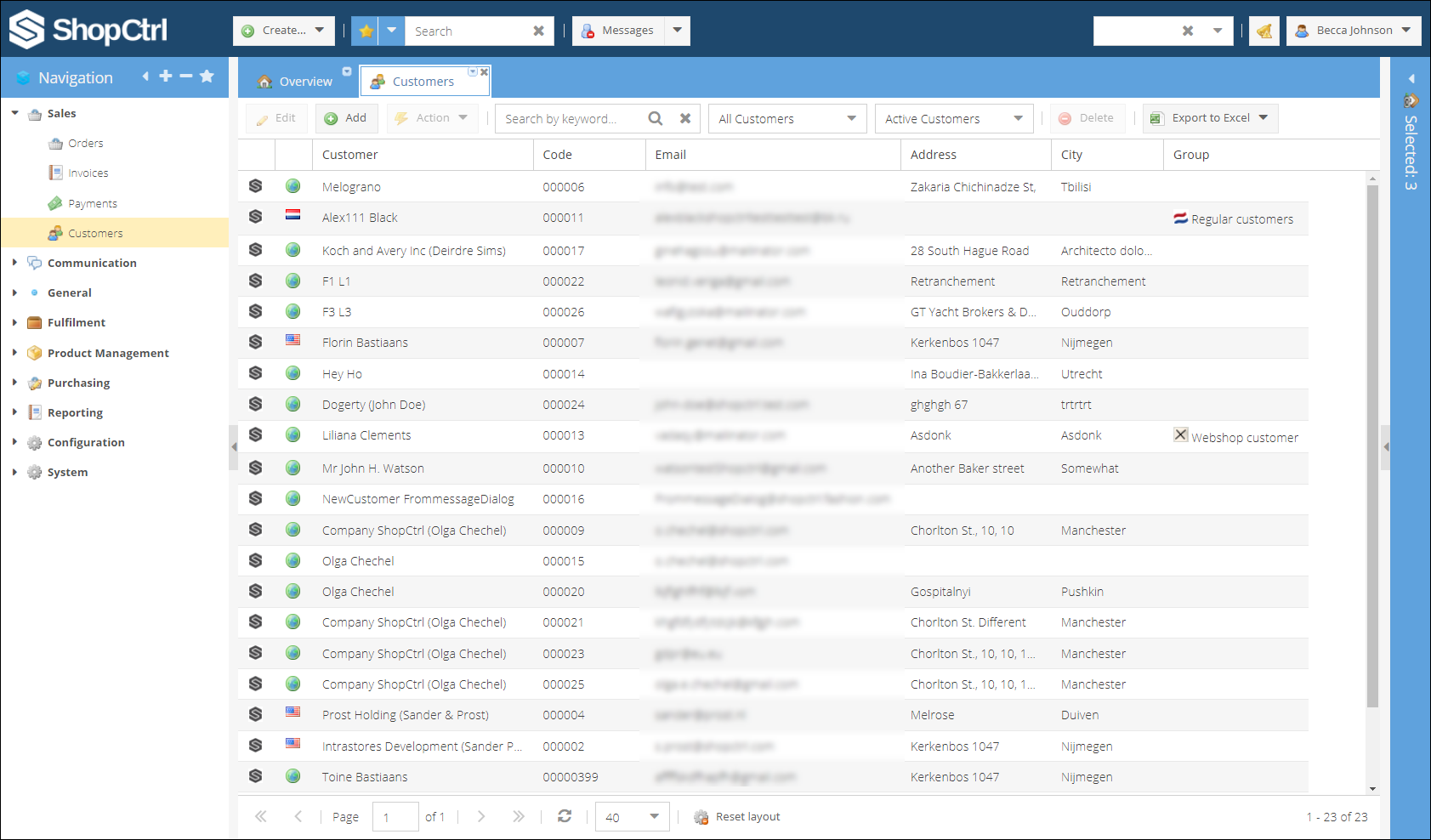Image resolution: width=1431 pixels, height=840 pixels.
Task: Click Reset layout
Action: (737, 817)
